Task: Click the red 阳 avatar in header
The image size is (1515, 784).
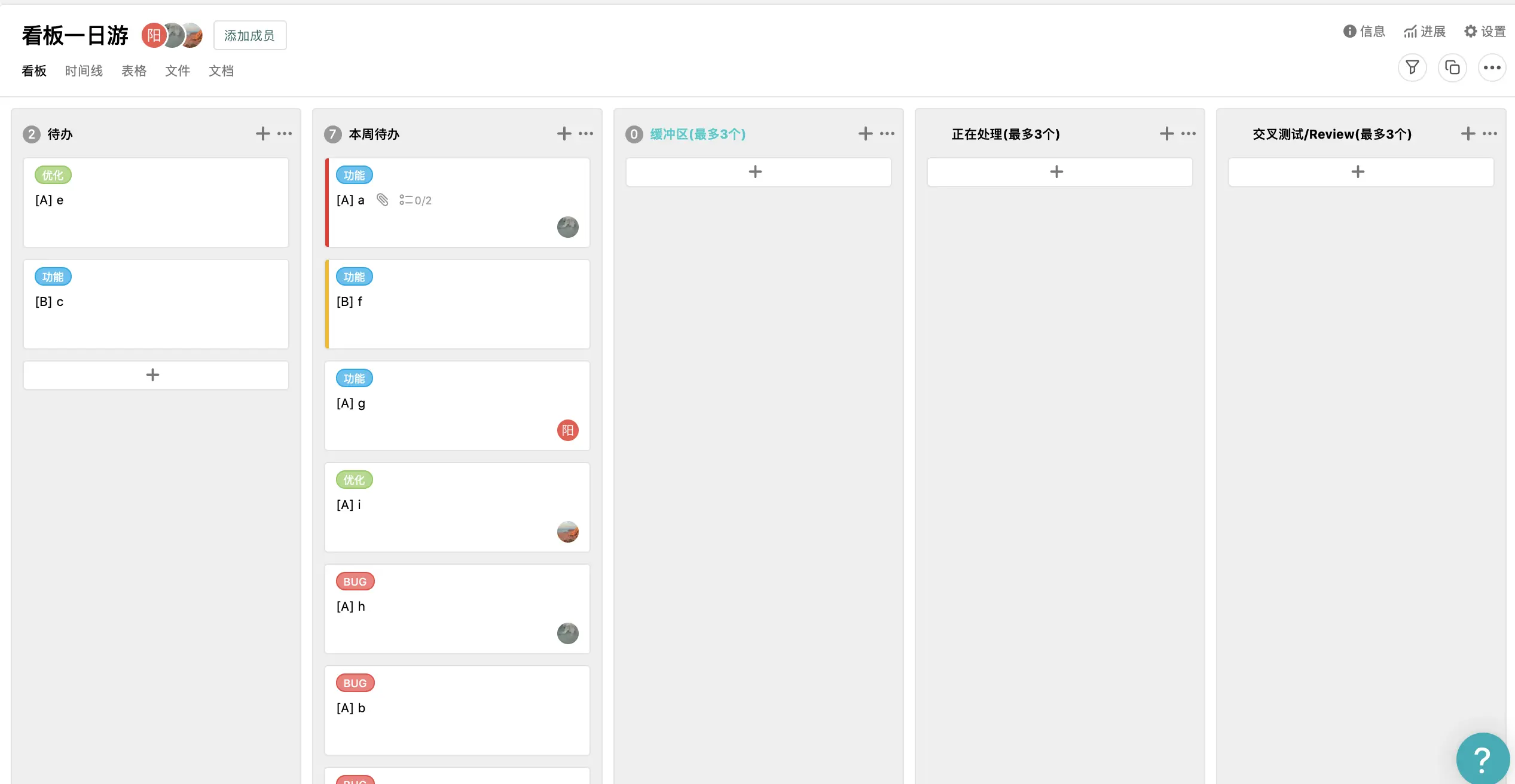Action: [x=153, y=36]
